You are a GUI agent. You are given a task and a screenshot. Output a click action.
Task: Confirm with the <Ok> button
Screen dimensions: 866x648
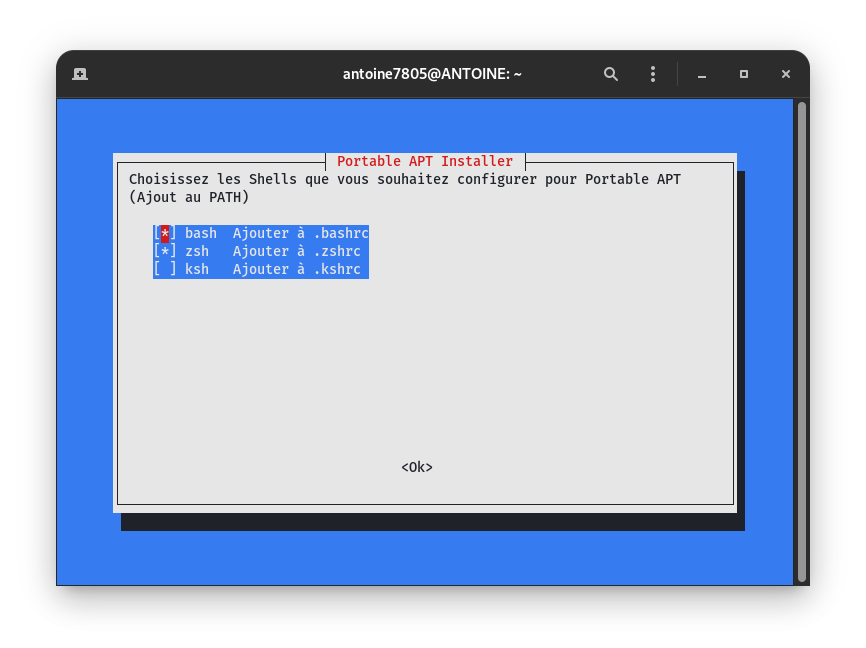pyautogui.click(x=417, y=467)
